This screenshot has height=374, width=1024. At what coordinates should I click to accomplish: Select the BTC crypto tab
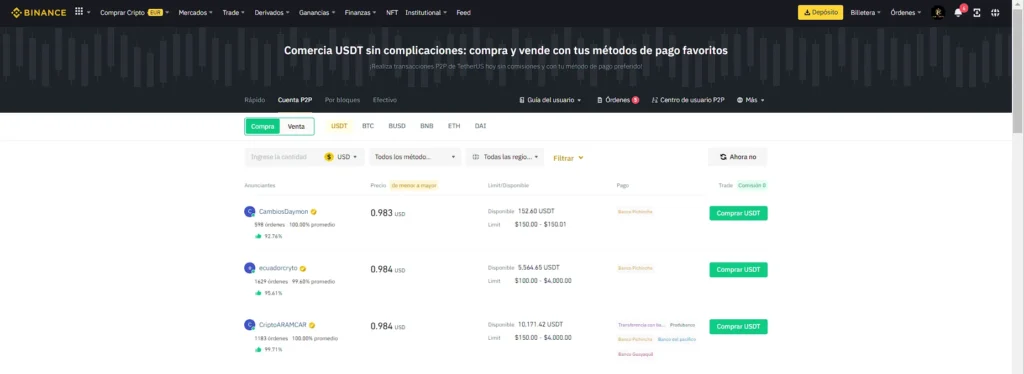pyautogui.click(x=368, y=126)
